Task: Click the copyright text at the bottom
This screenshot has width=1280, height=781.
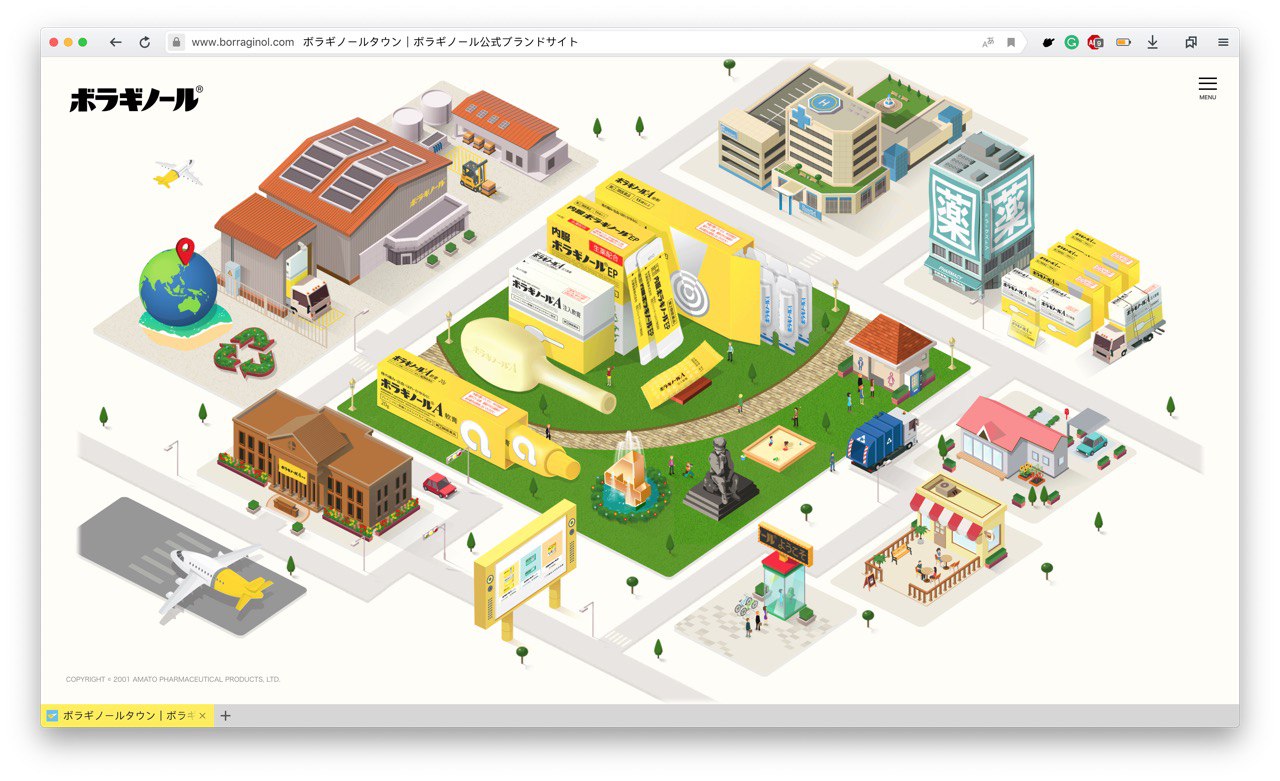Action: click(x=173, y=679)
